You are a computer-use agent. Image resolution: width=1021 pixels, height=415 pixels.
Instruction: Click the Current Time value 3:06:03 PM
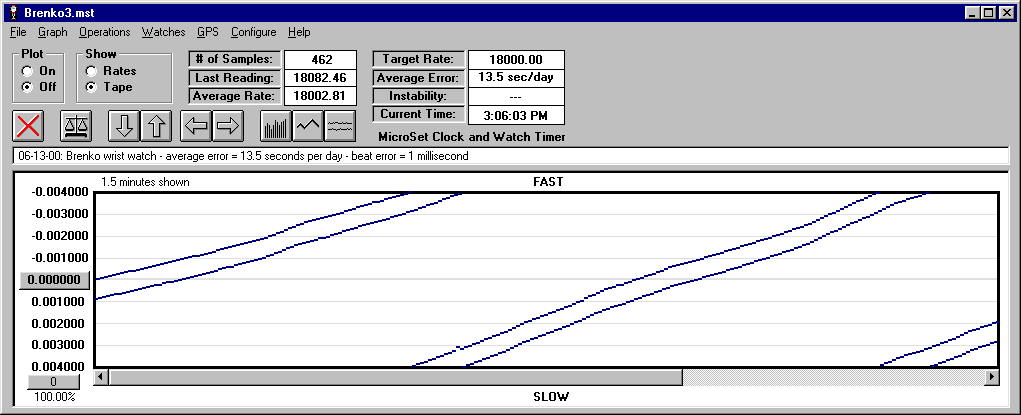coord(516,115)
